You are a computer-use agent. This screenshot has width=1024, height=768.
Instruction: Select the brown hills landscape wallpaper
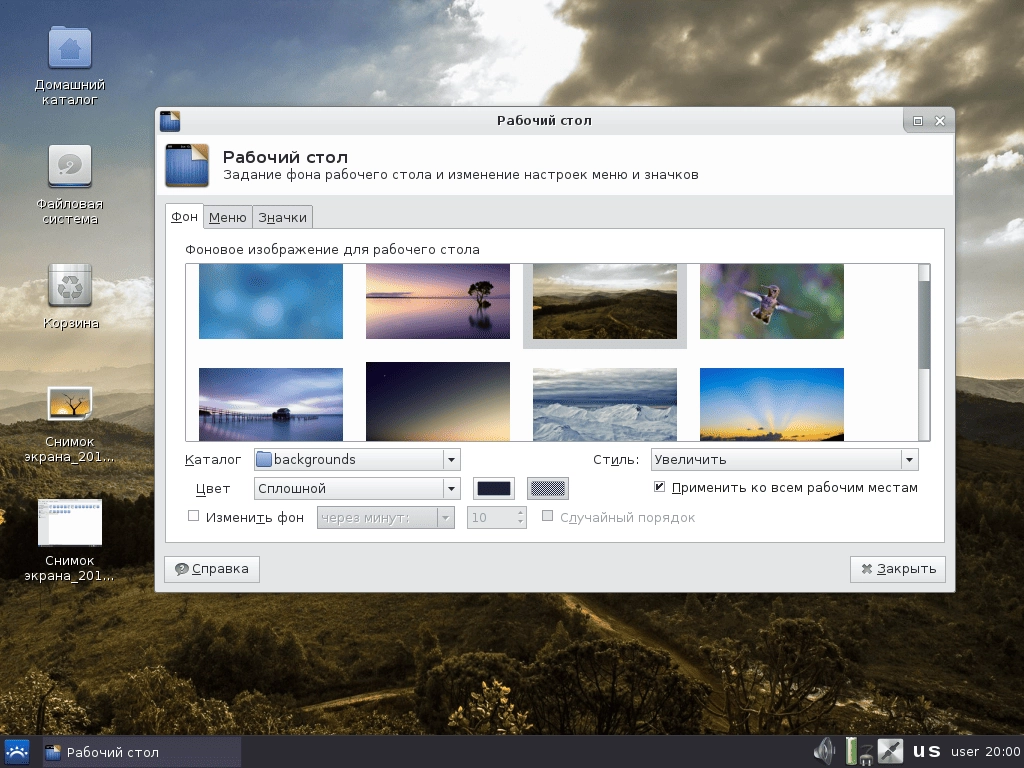click(605, 301)
